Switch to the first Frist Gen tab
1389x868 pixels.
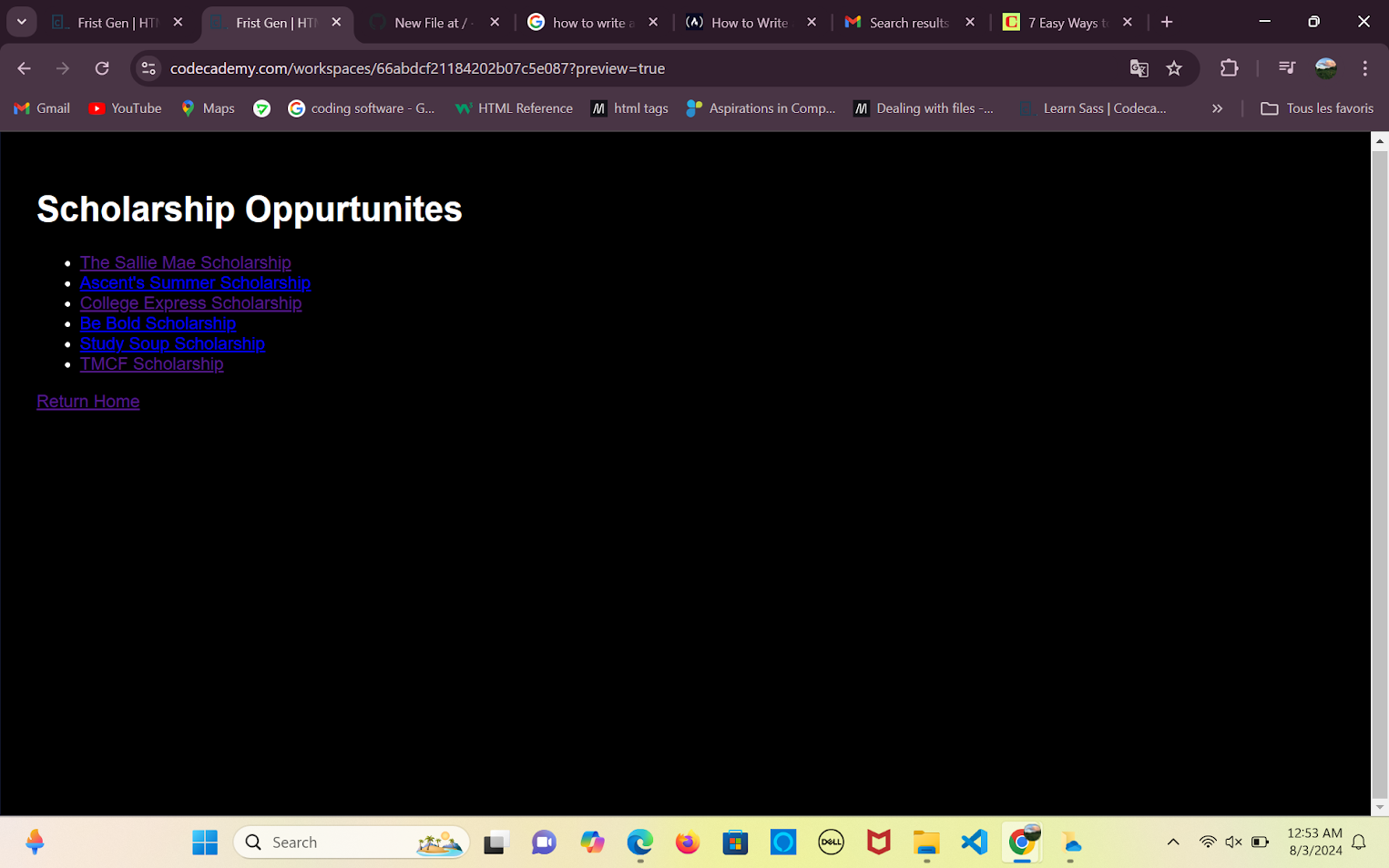(x=118, y=23)
